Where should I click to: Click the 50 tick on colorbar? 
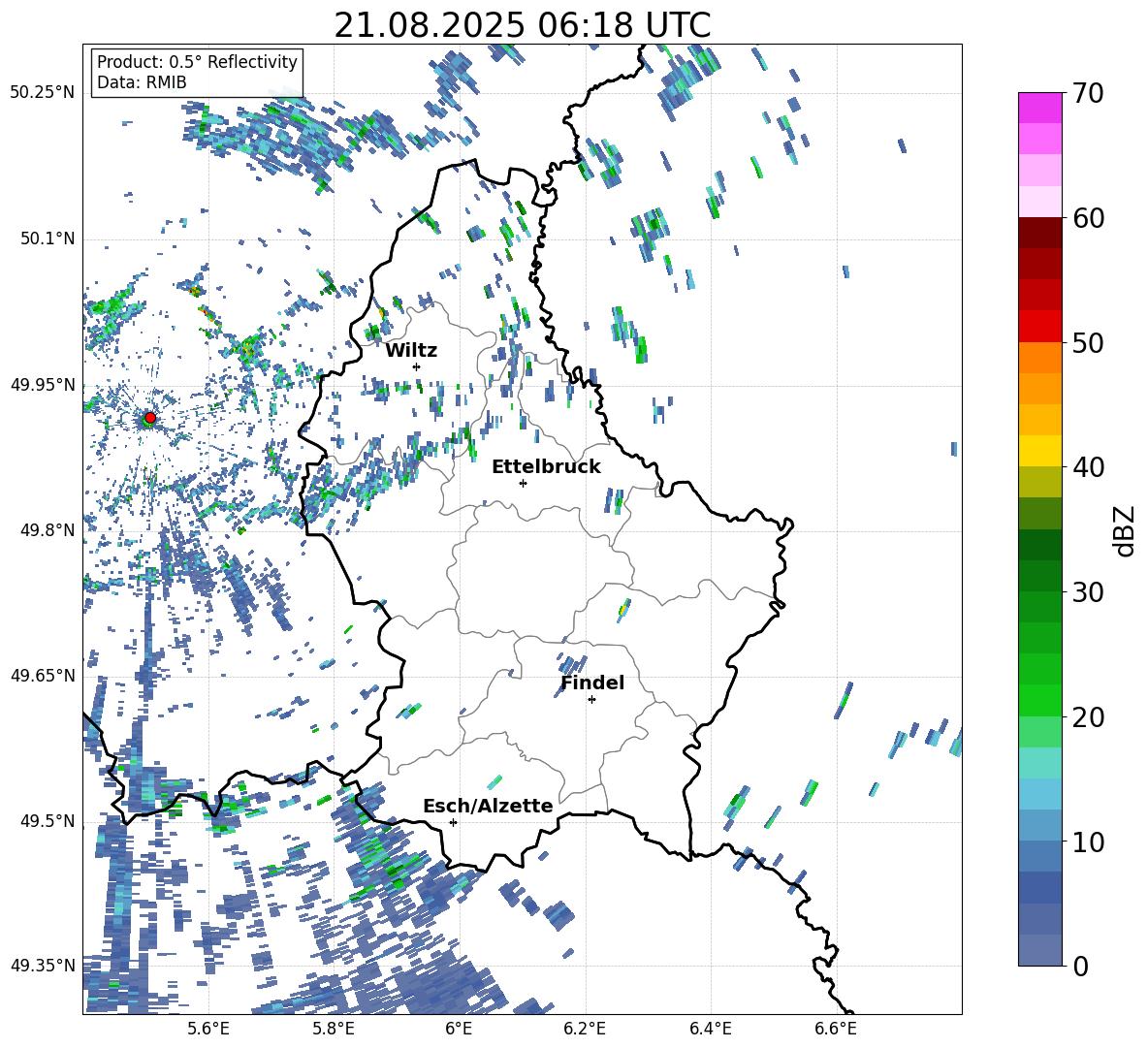(x=1088, y=342)
